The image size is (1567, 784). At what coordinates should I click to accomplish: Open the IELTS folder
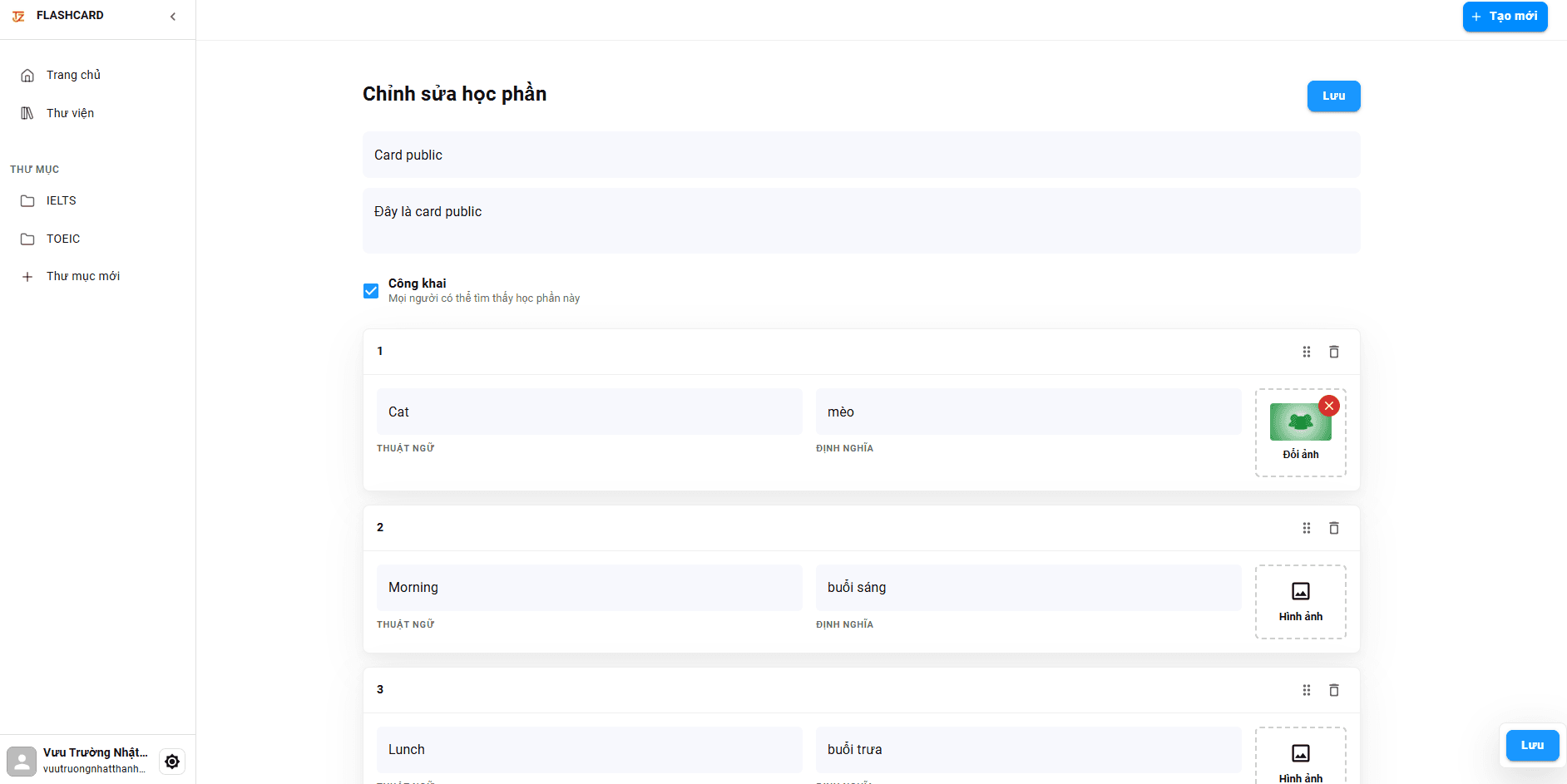(x=61, y=200)
